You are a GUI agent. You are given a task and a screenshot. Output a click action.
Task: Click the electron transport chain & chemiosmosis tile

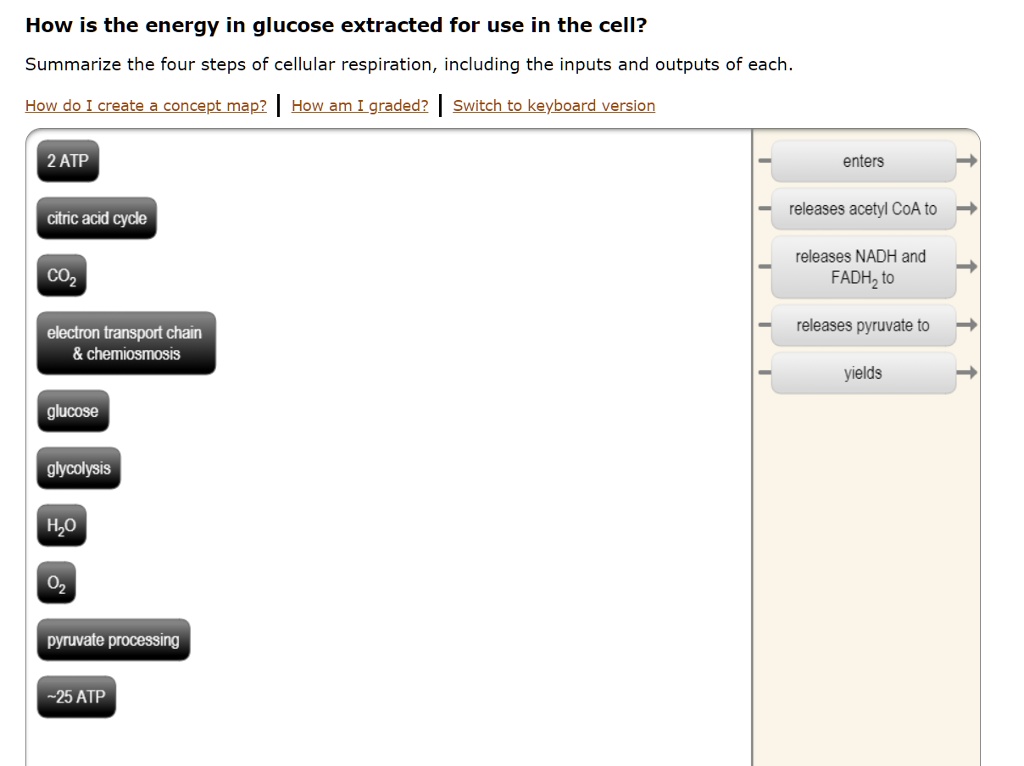pyautogui.click(x=124, y=343)
